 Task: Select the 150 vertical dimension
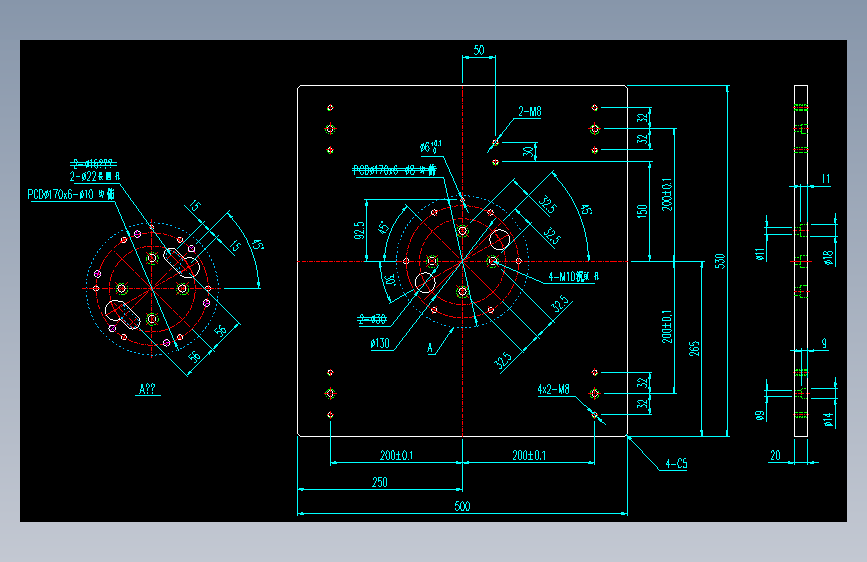click(x=641, y=211)
